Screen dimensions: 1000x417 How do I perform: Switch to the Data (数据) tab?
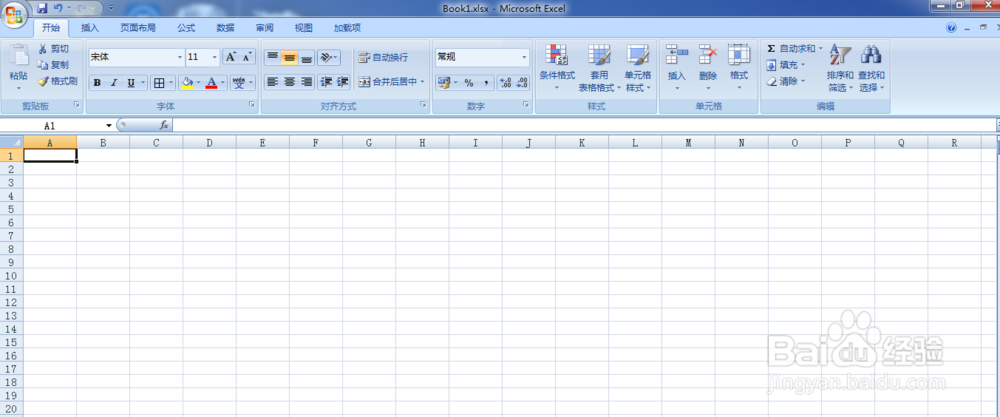(225, 28)
